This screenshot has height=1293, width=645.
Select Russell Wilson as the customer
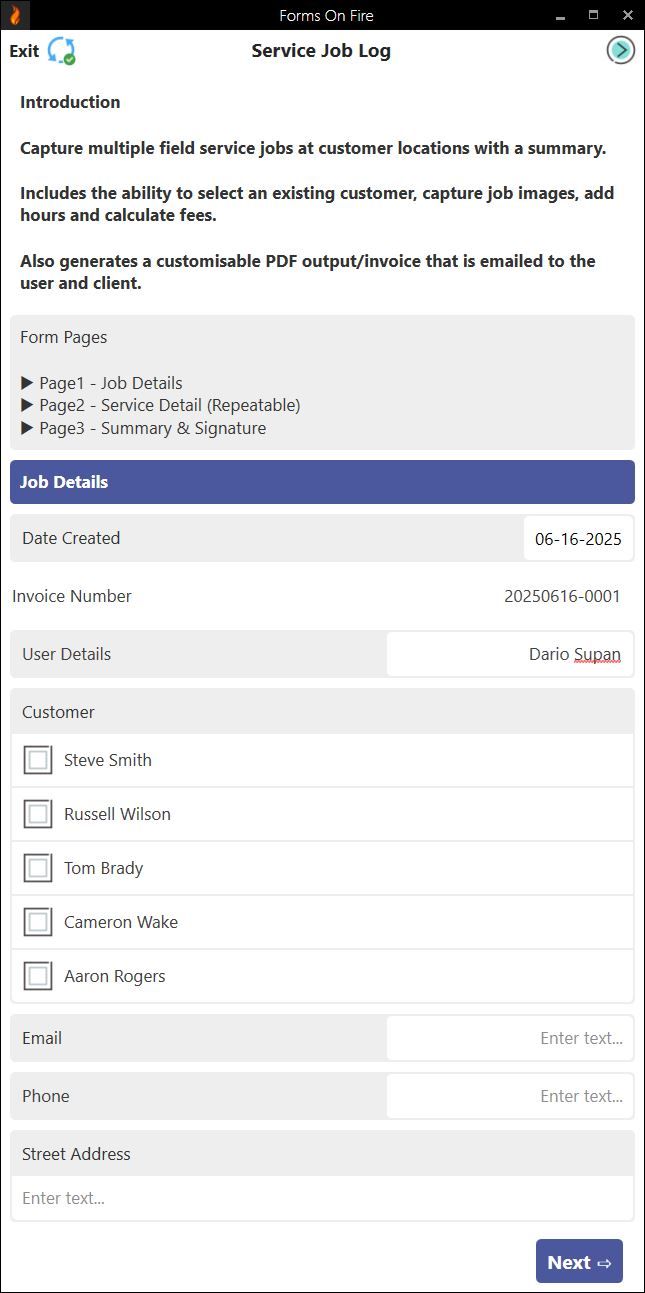point(37,814)
